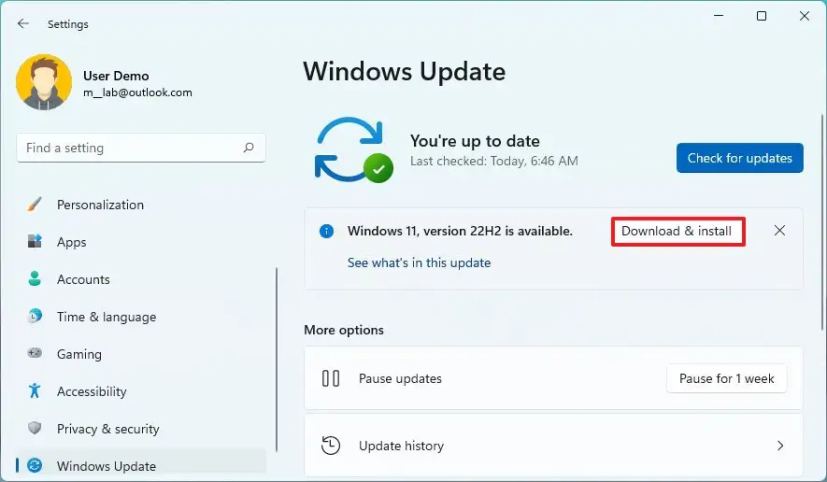Viewport: 827px width, 482px height.
Task: Click the blue info icon beside 22H2 notice
Action: click(x=326, y=231)
